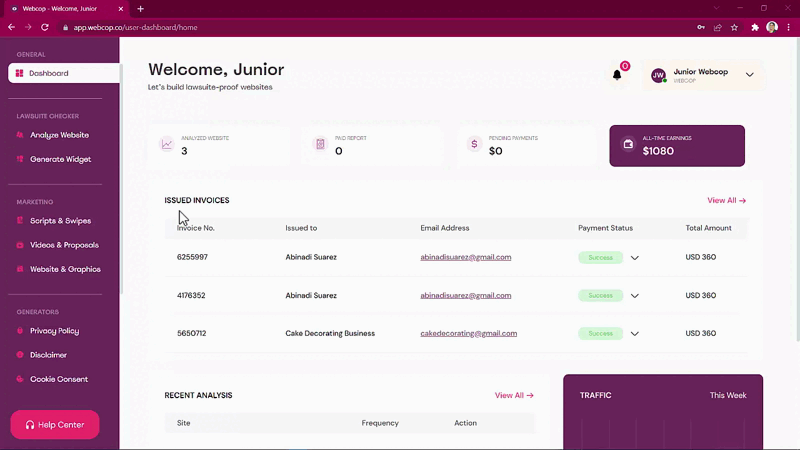Image resolution: width=800 pixels, height=450 pixels.
Task: Expand the Junior Webcop account dropdown
Action: (749, 75)
